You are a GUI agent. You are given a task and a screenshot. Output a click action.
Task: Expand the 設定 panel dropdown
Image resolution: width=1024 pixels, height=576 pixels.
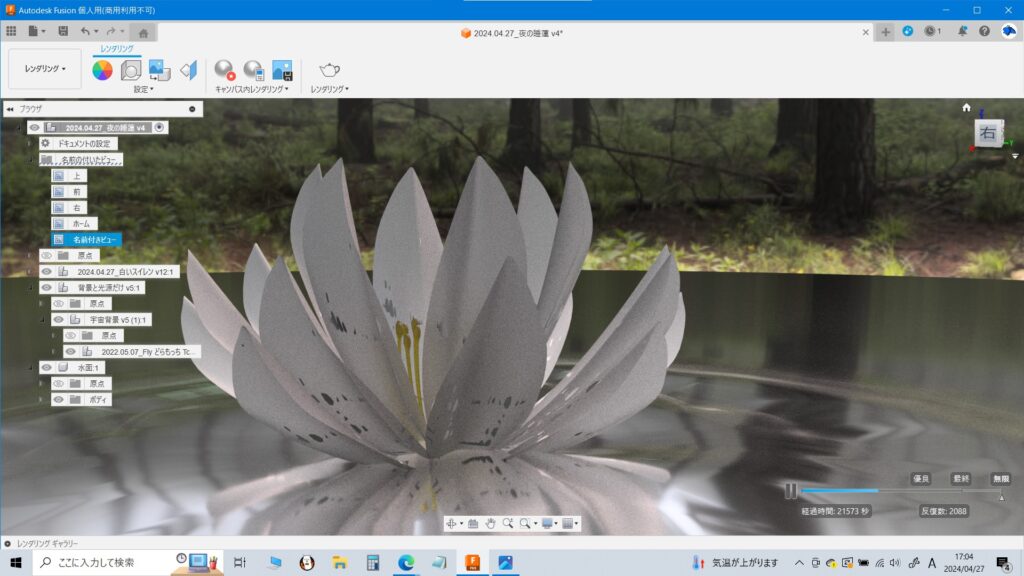coord(144,89)
